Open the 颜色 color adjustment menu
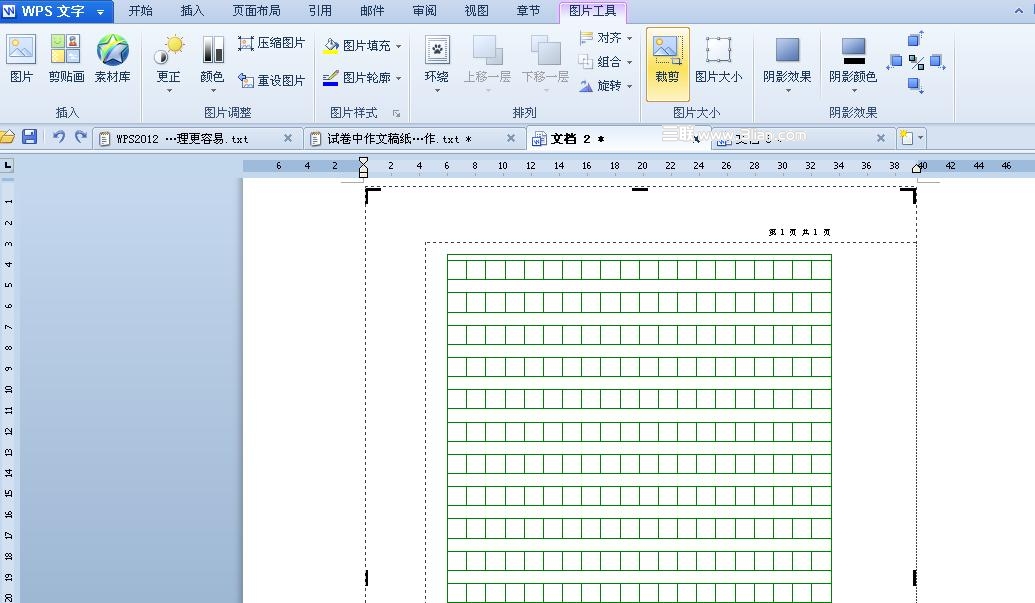1035x603 pixels. point(212,63)
